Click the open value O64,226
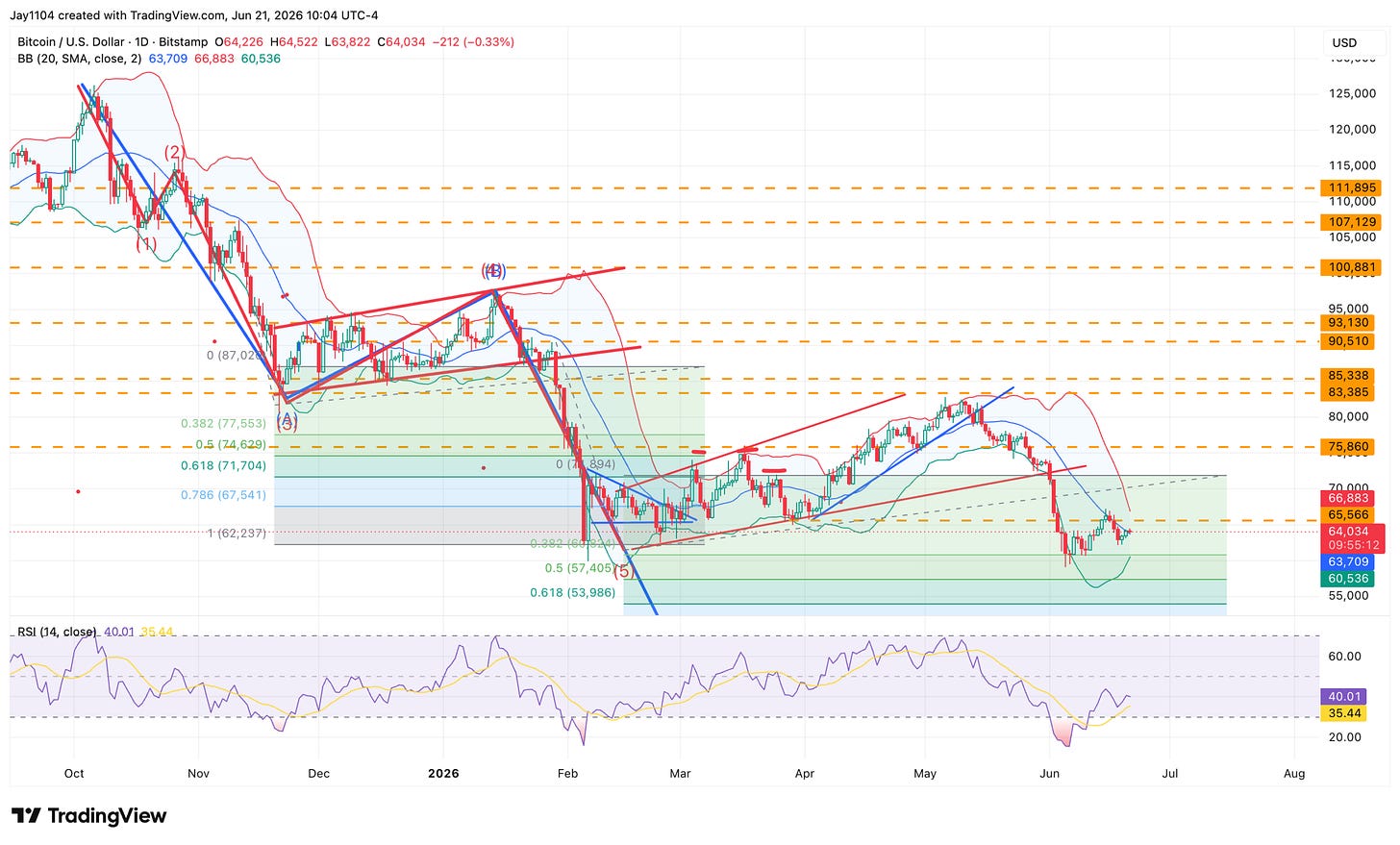This screenshot has width=1400, height=845. point(238,42)
